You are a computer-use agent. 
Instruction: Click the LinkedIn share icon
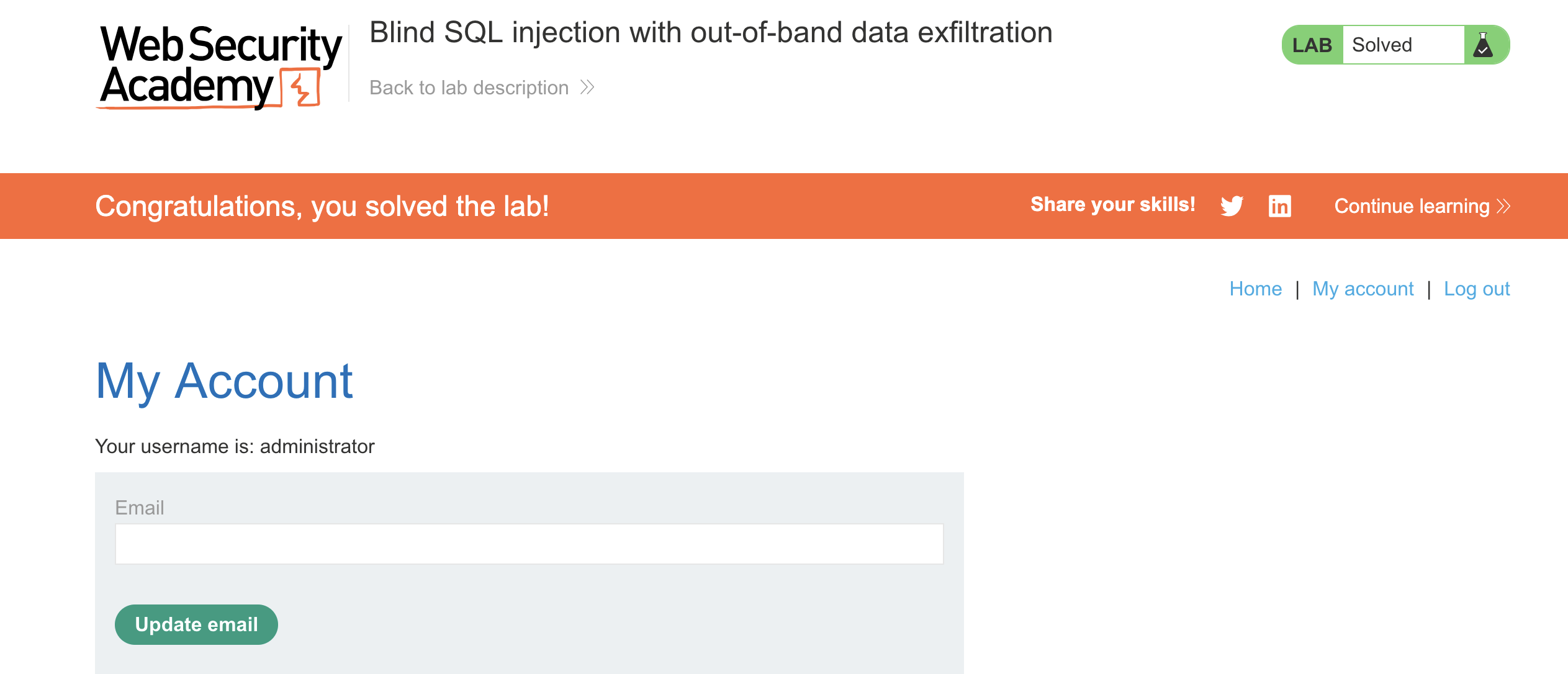click(x=1279, y=206)
